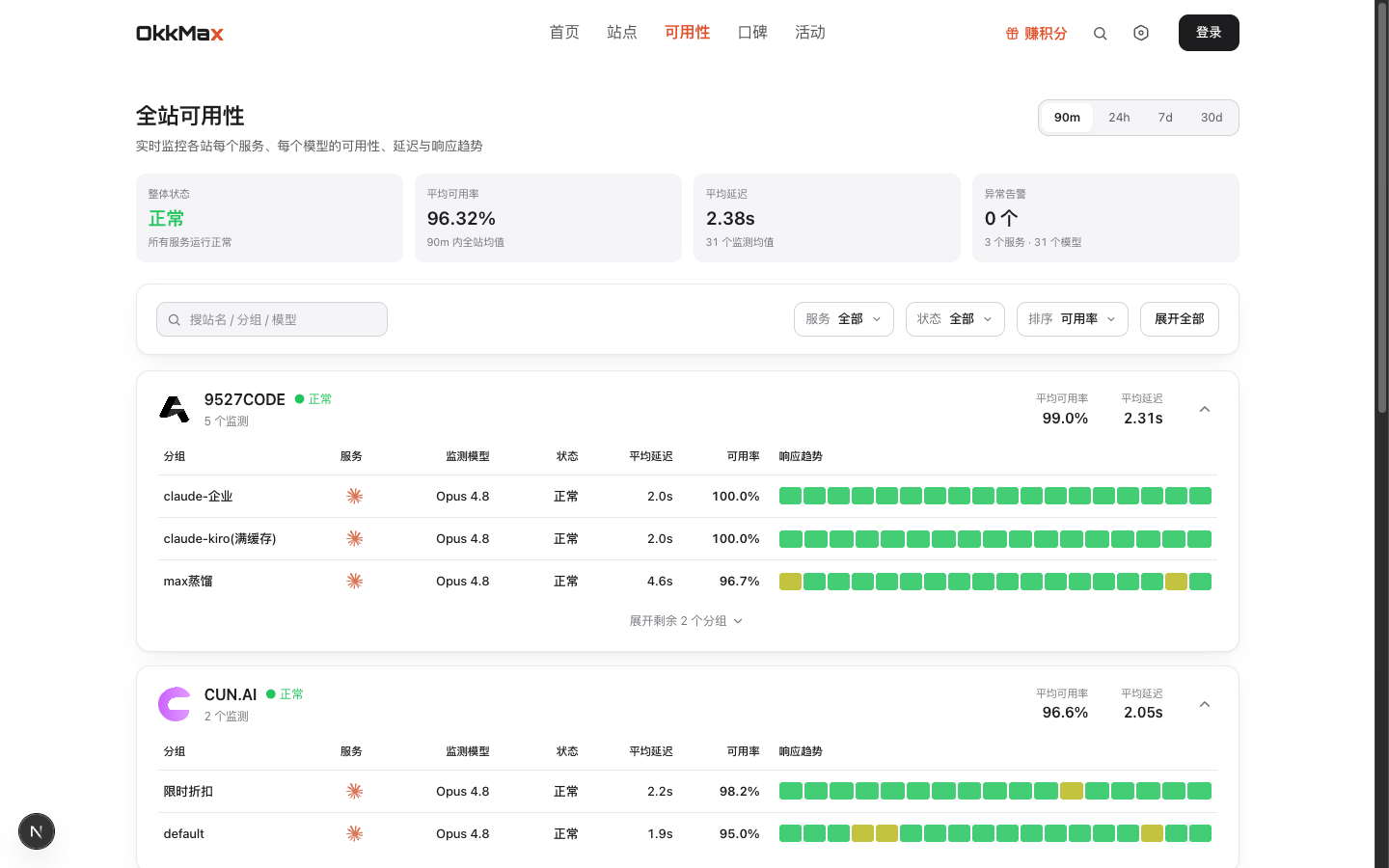Click the 登录 login button
This screenshot has height=868, width=1389.
tap(1209, 33)
